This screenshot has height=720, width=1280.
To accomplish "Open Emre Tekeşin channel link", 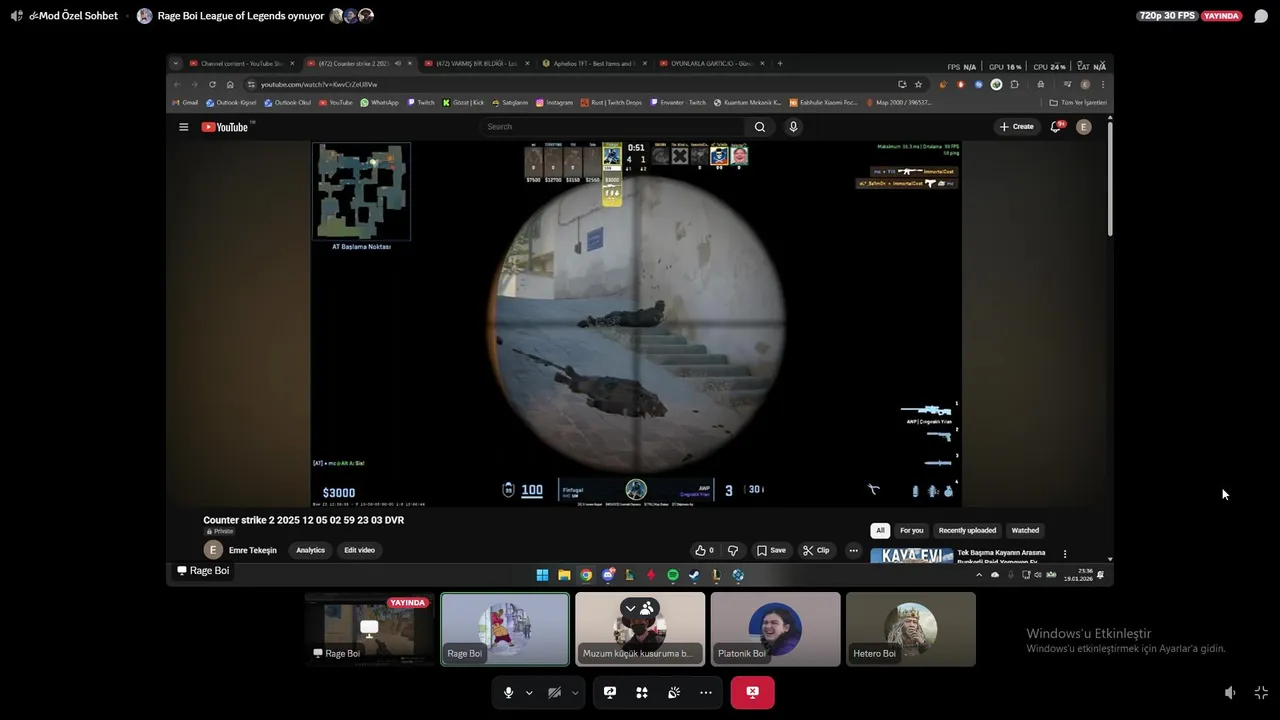I will [252, 550].
